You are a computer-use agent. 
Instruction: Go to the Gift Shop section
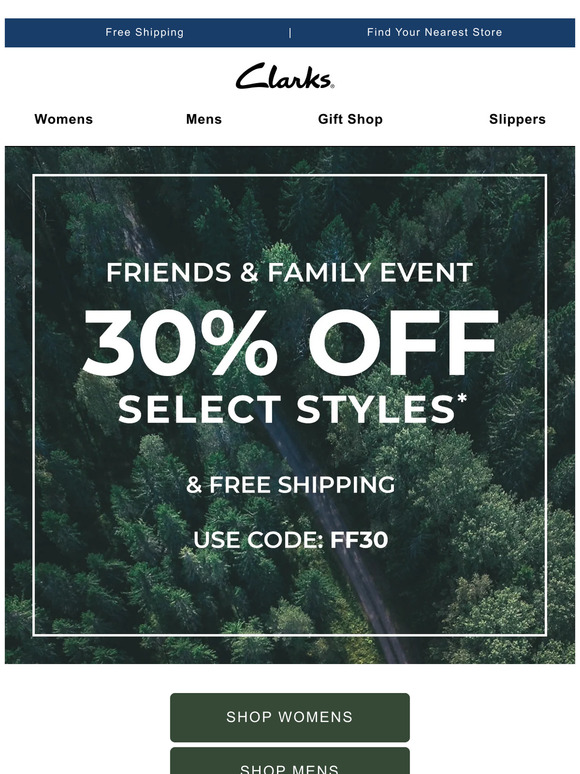tap(350, 119)
